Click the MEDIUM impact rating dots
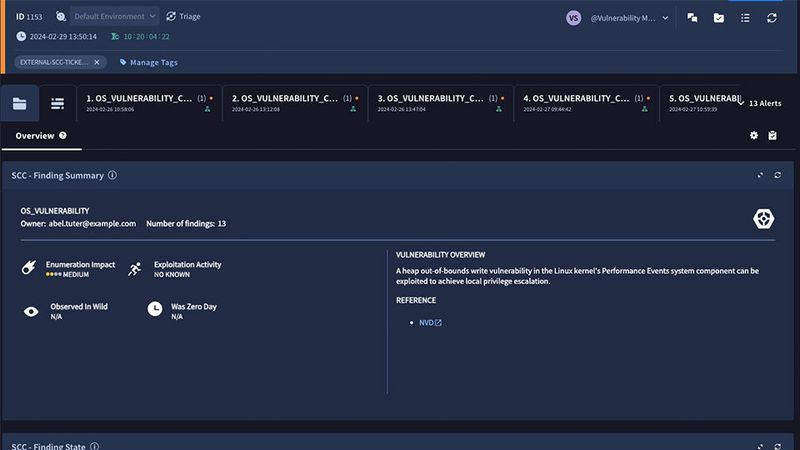 pos(54,274)
